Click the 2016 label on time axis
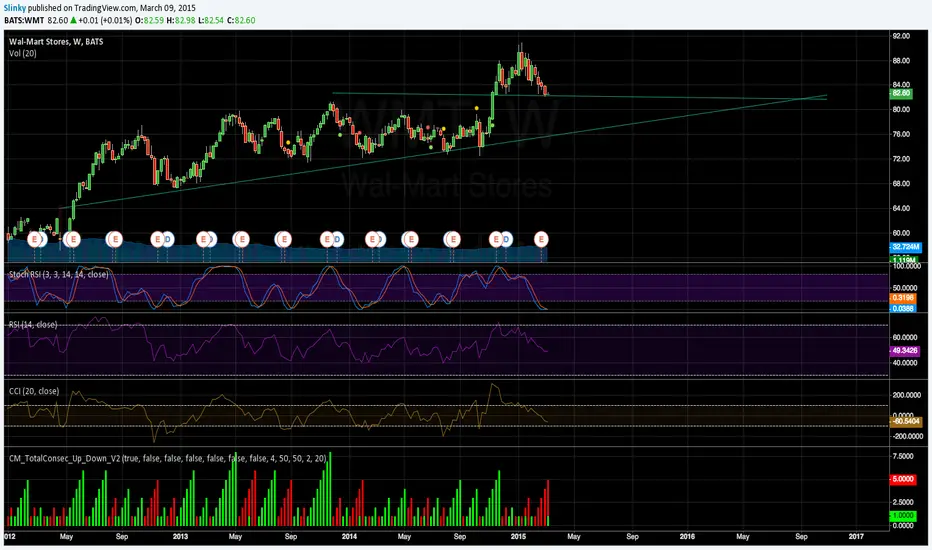Screen dimensions: 932x550 click(687, 536)
